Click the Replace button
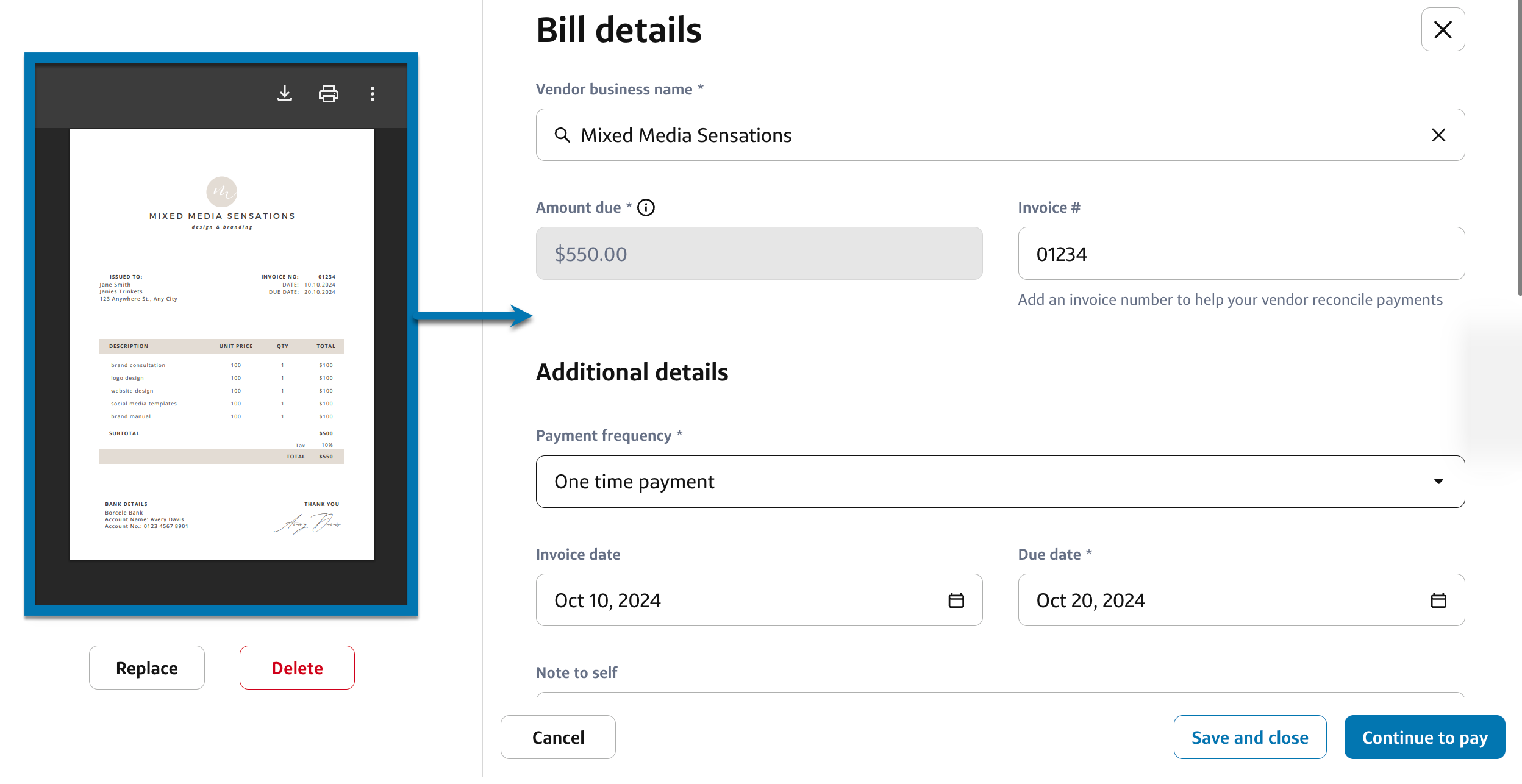This screenshot has height=784, width=1522. 147,668
